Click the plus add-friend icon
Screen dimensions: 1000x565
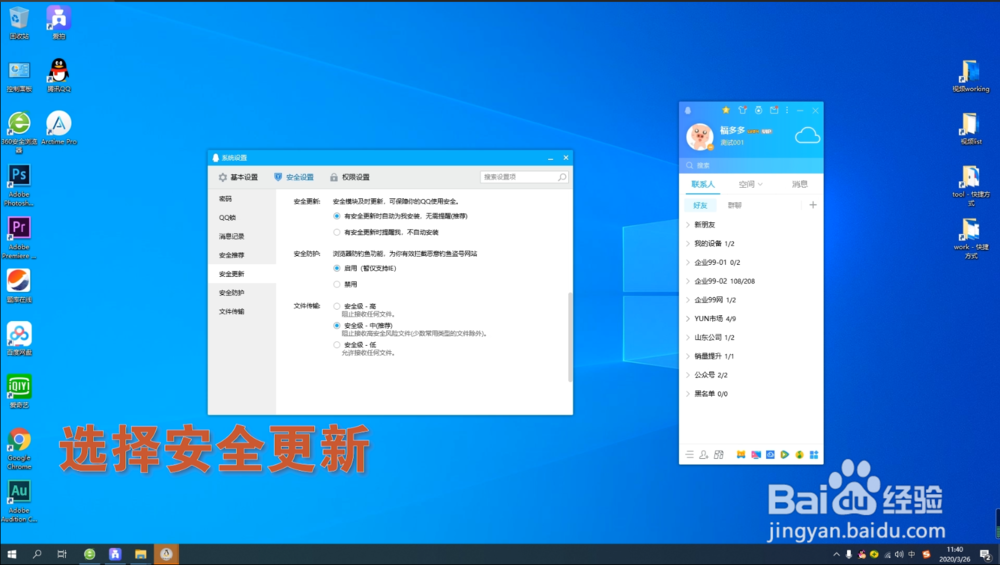812,205
